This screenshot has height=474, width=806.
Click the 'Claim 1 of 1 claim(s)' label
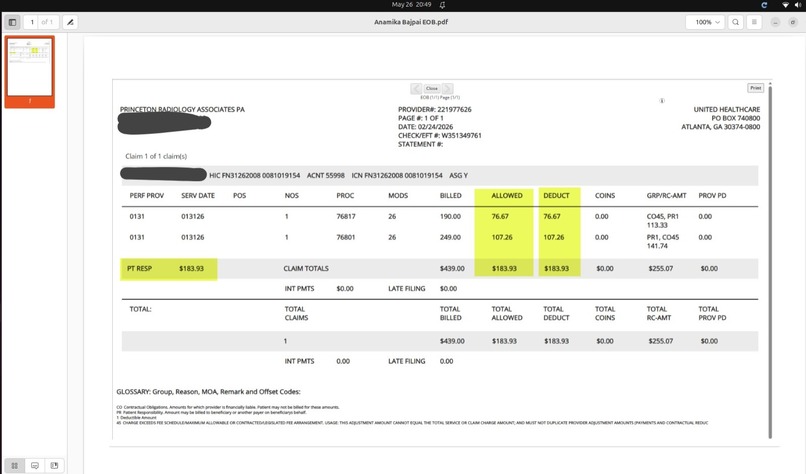156,156
